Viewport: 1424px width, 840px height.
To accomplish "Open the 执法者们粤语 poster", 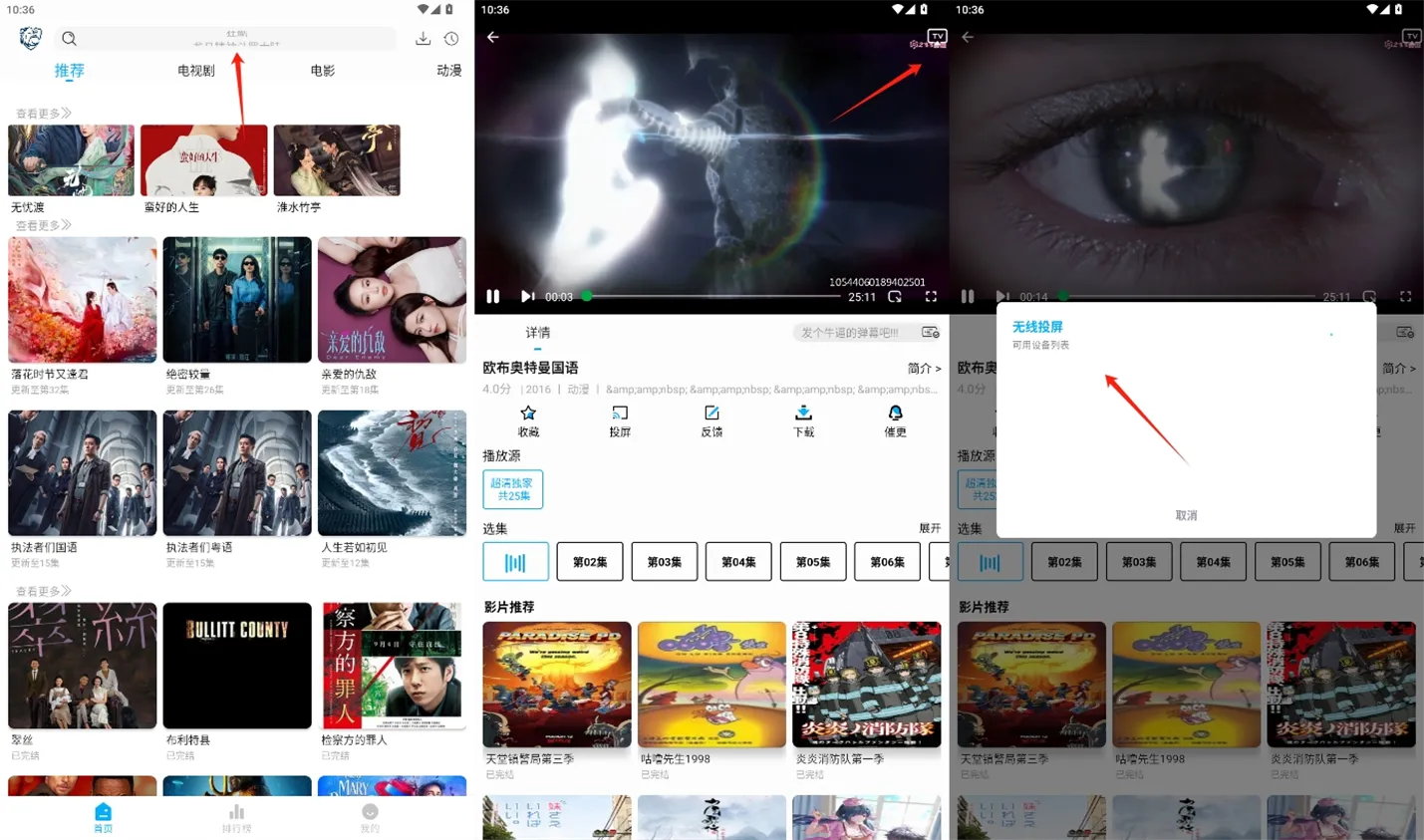I will pyautogui.click(x=237, y=473).
